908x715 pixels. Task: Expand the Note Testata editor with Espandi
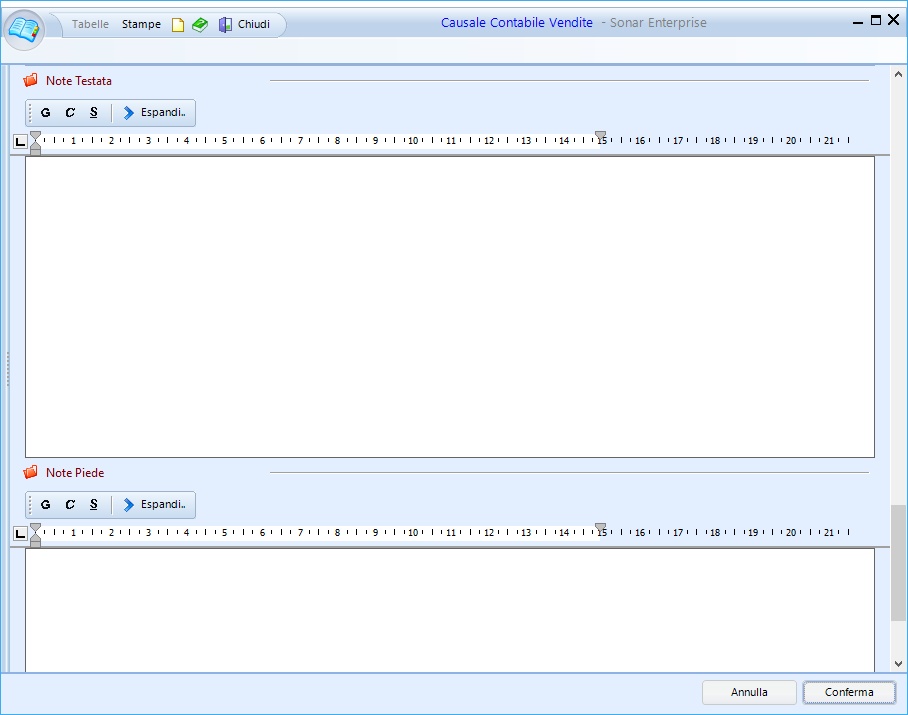[x=155, y=113]
